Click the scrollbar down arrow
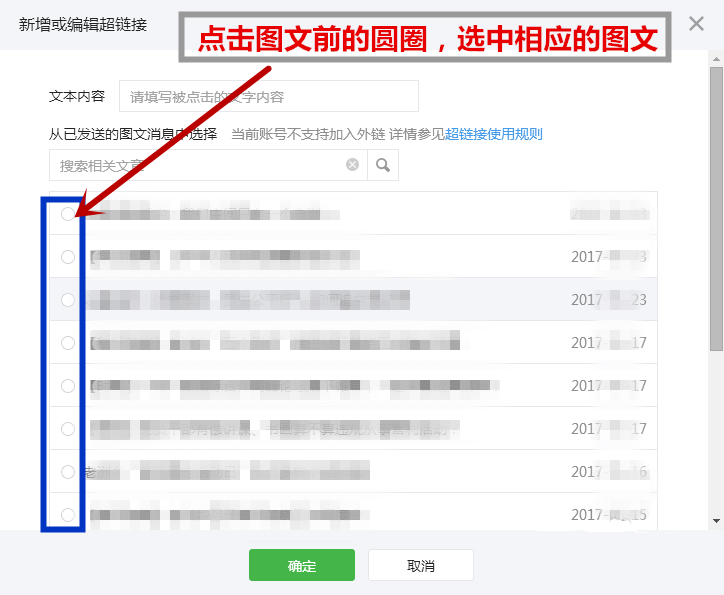The height and width of the screenshot is (595, 724). [x=716, y=521]
